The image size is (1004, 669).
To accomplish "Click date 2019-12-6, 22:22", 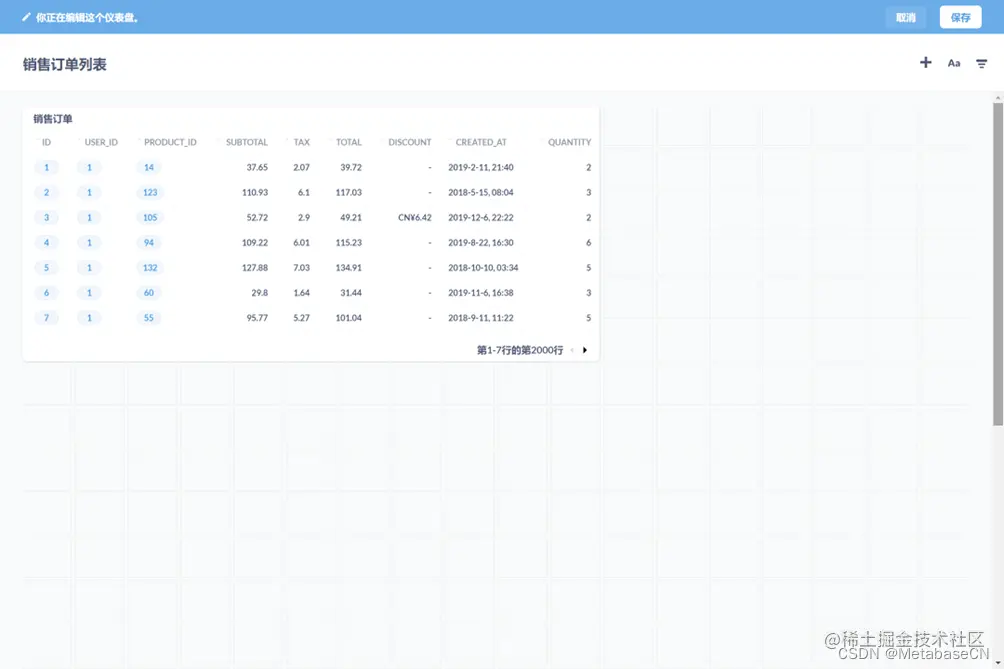I will click(x=481, y=218).
